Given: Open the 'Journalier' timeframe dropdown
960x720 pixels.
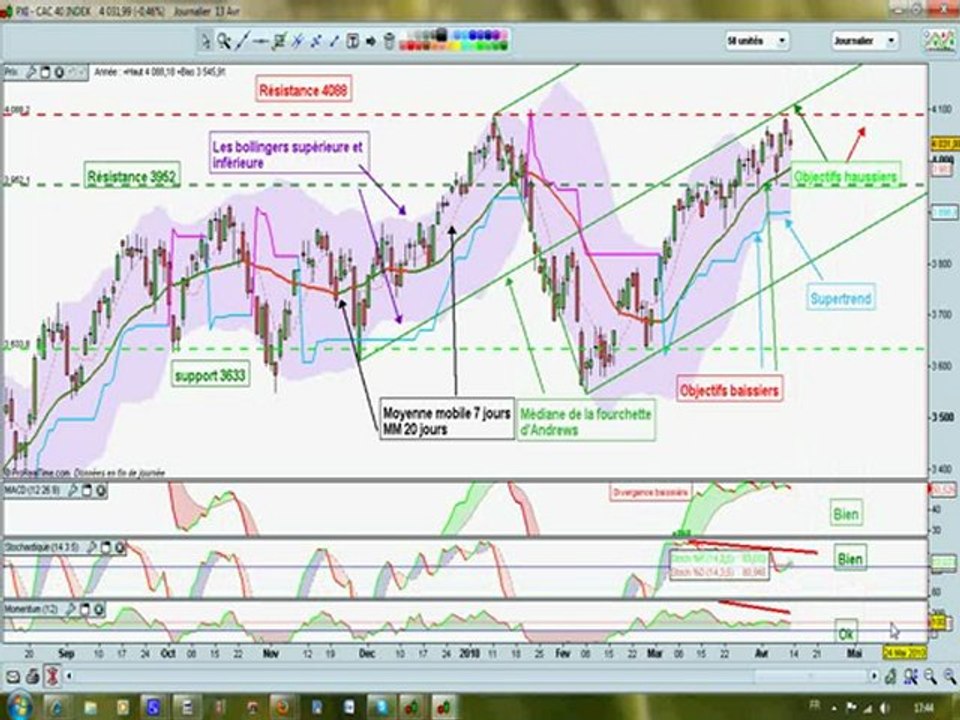Looking at the screenshot, I should (x=864, y=41).
